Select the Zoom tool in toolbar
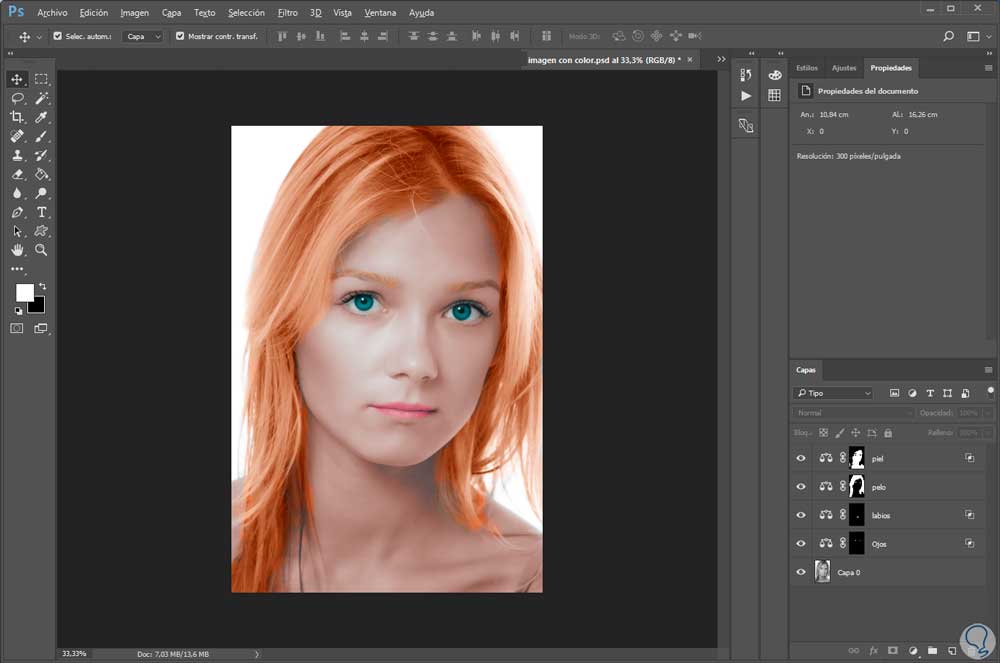This screenshot has height=663, width=1000. click(x=42, y=250)
